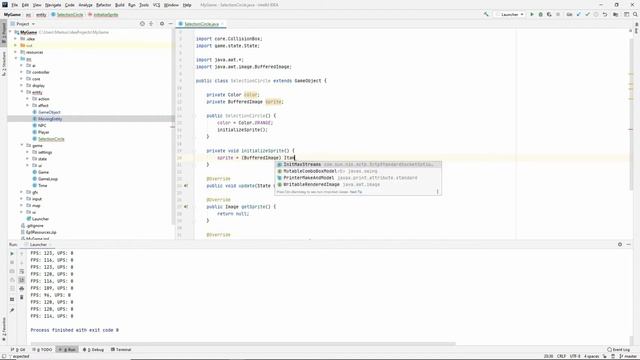640x360 pixels.
Task: Open Run panel settings gear
Action: (x=620, y=244)
